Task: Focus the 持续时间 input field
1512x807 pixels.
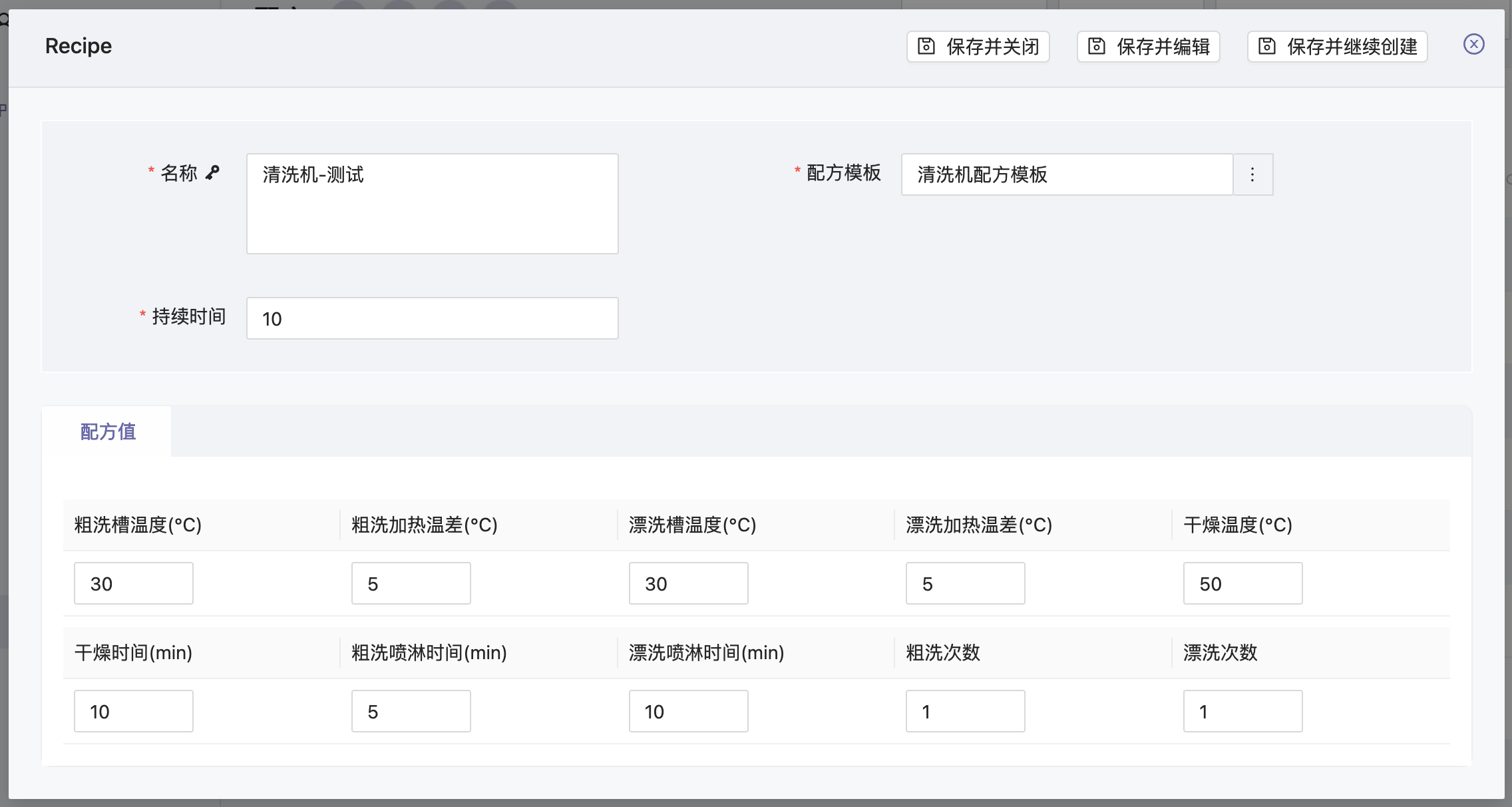Action: click(x=432, y=318)
